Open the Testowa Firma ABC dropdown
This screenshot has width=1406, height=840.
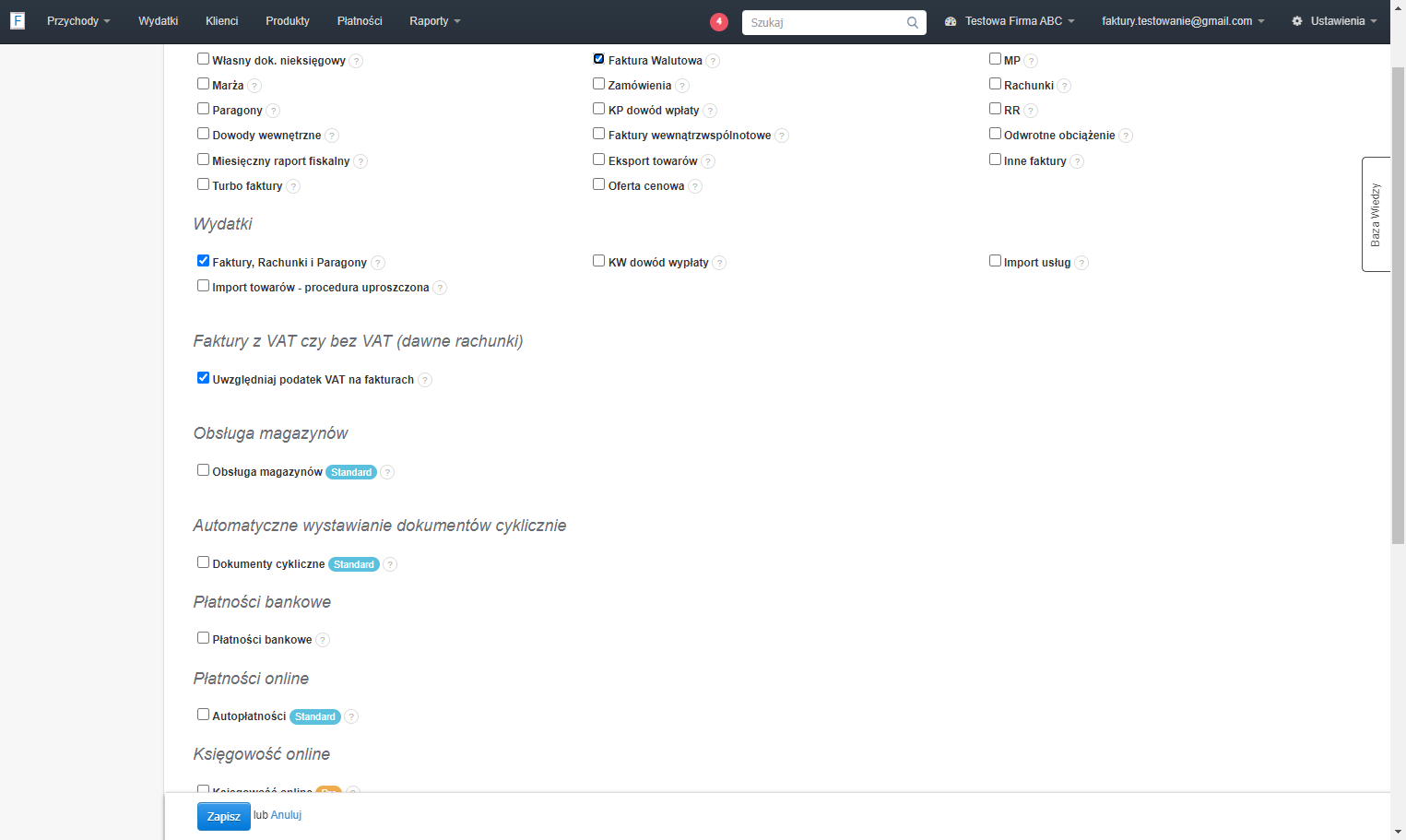point(1019,21)
